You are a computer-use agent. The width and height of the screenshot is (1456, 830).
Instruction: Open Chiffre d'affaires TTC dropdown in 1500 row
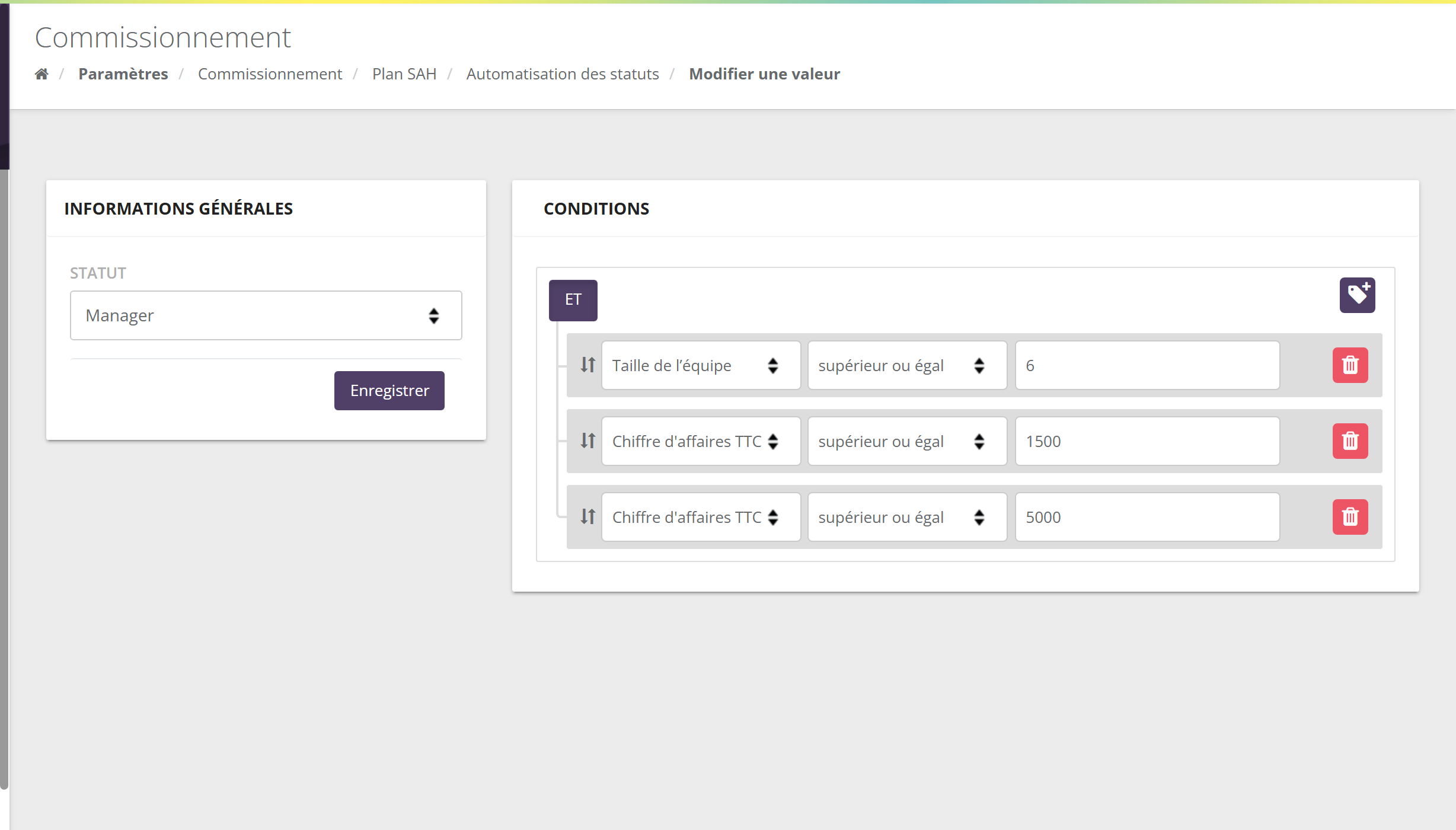click(x=701, y=441)
